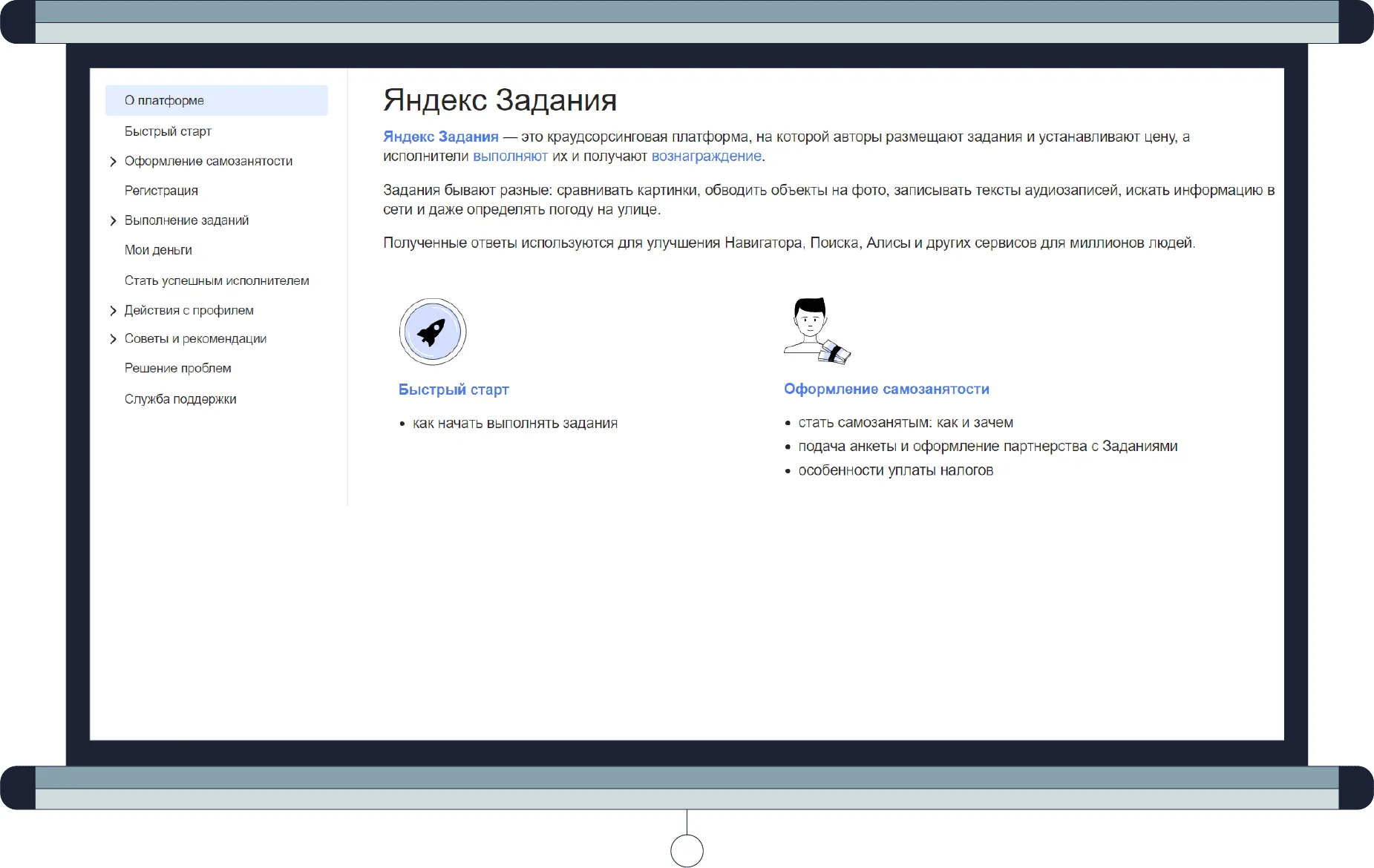Open Служба поддержки in the sidebar
Image resolution: width=1374 pixels, height=868 pixels.
[x=180, y=399]
